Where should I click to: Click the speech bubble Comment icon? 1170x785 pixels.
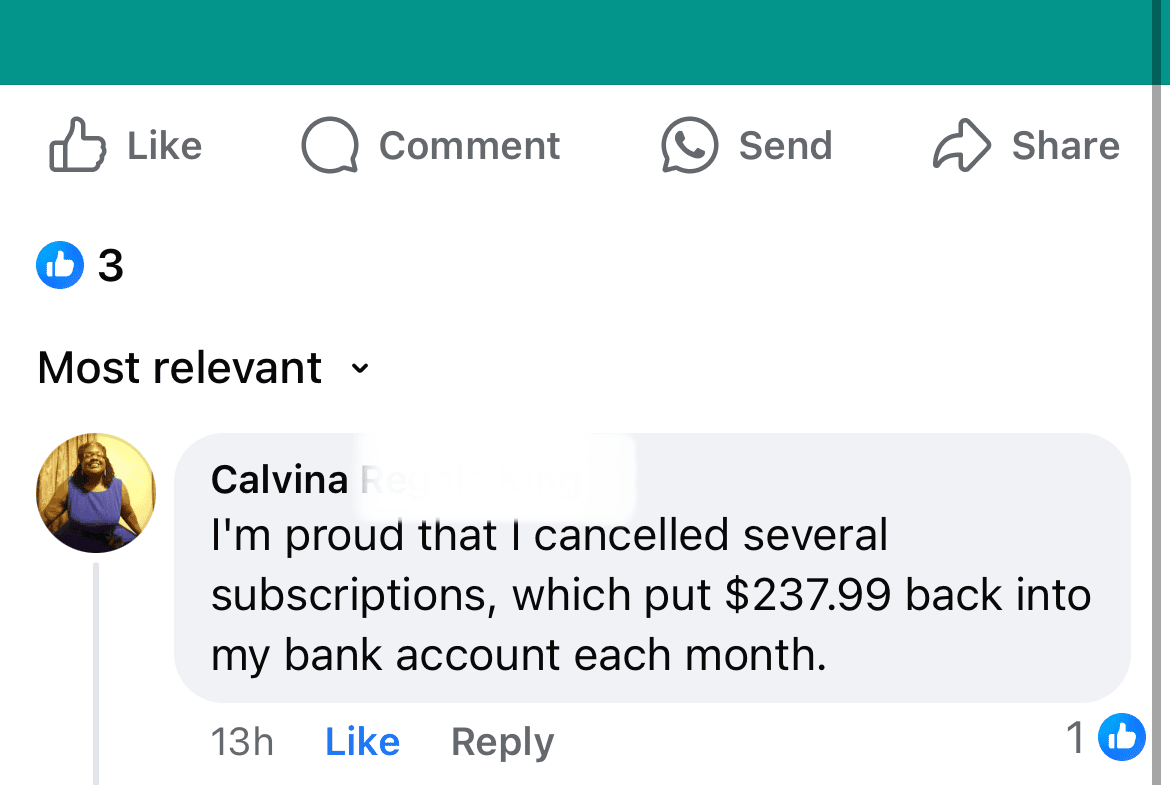[330, 146]
